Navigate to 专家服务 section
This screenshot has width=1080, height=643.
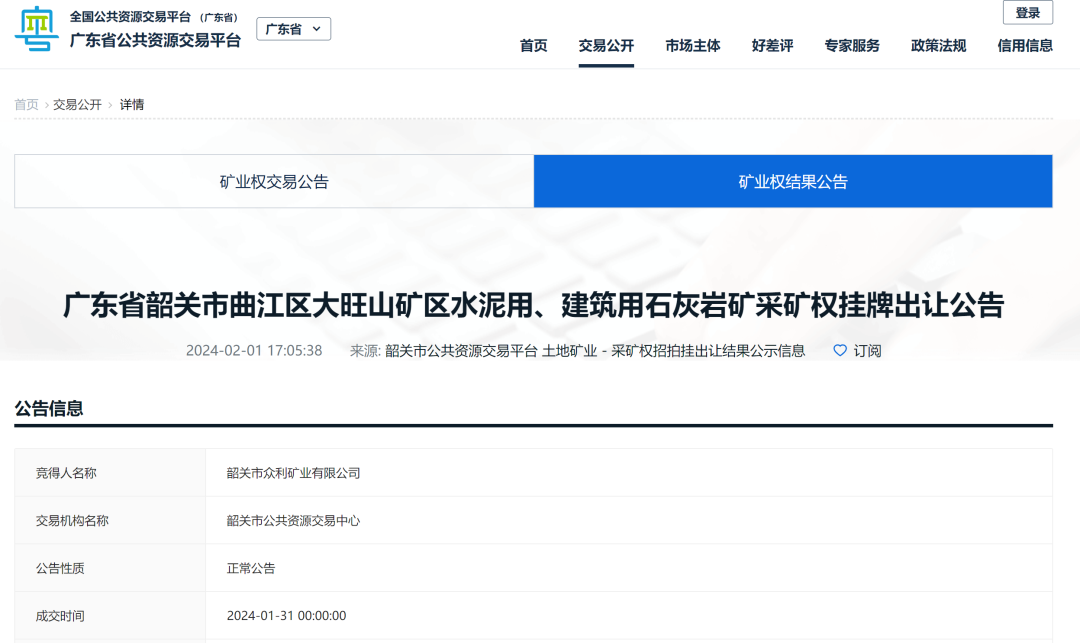click(852, 46)
